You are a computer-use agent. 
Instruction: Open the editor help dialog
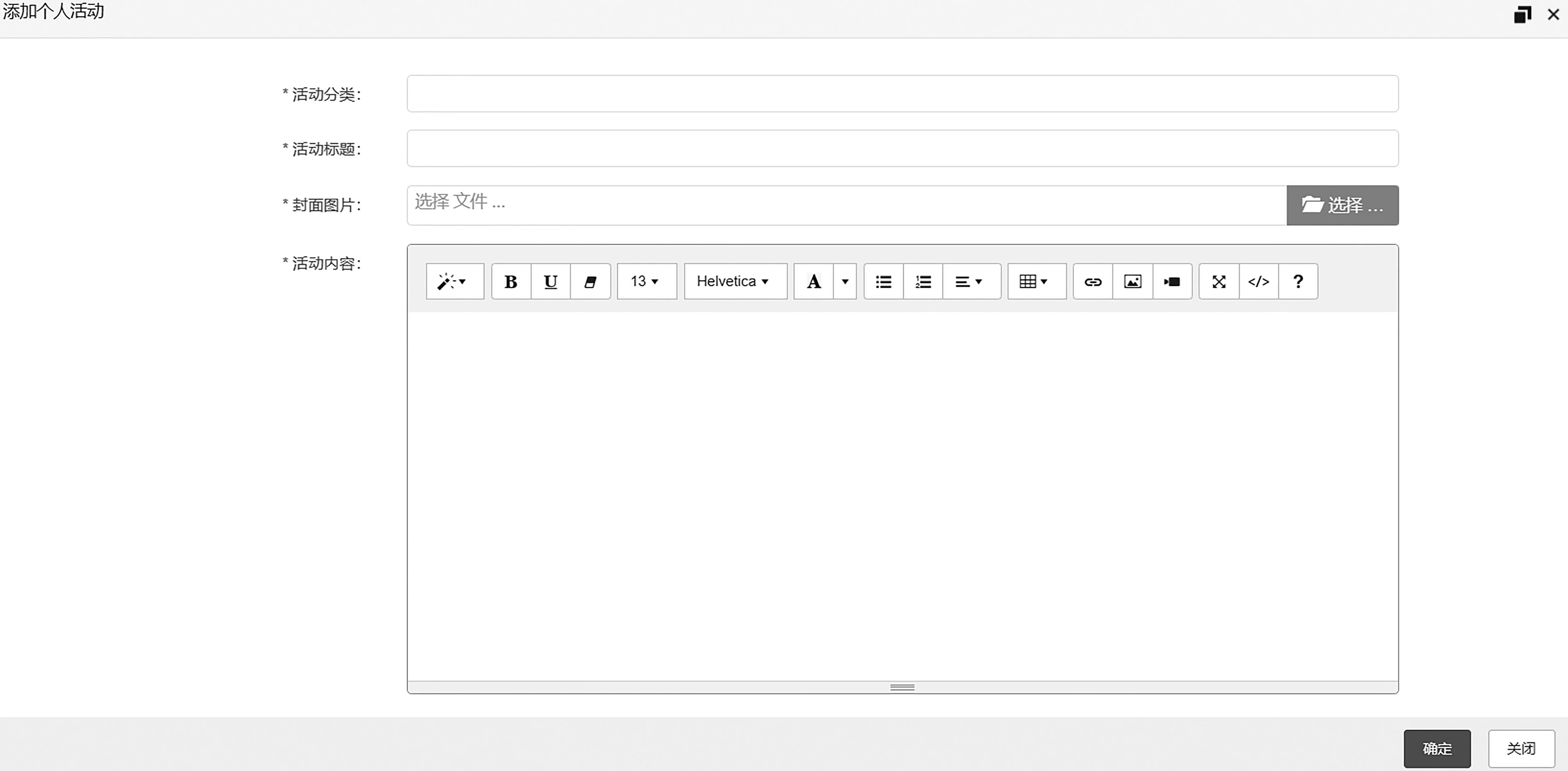pyautogui.click(x=1298, y=281)
